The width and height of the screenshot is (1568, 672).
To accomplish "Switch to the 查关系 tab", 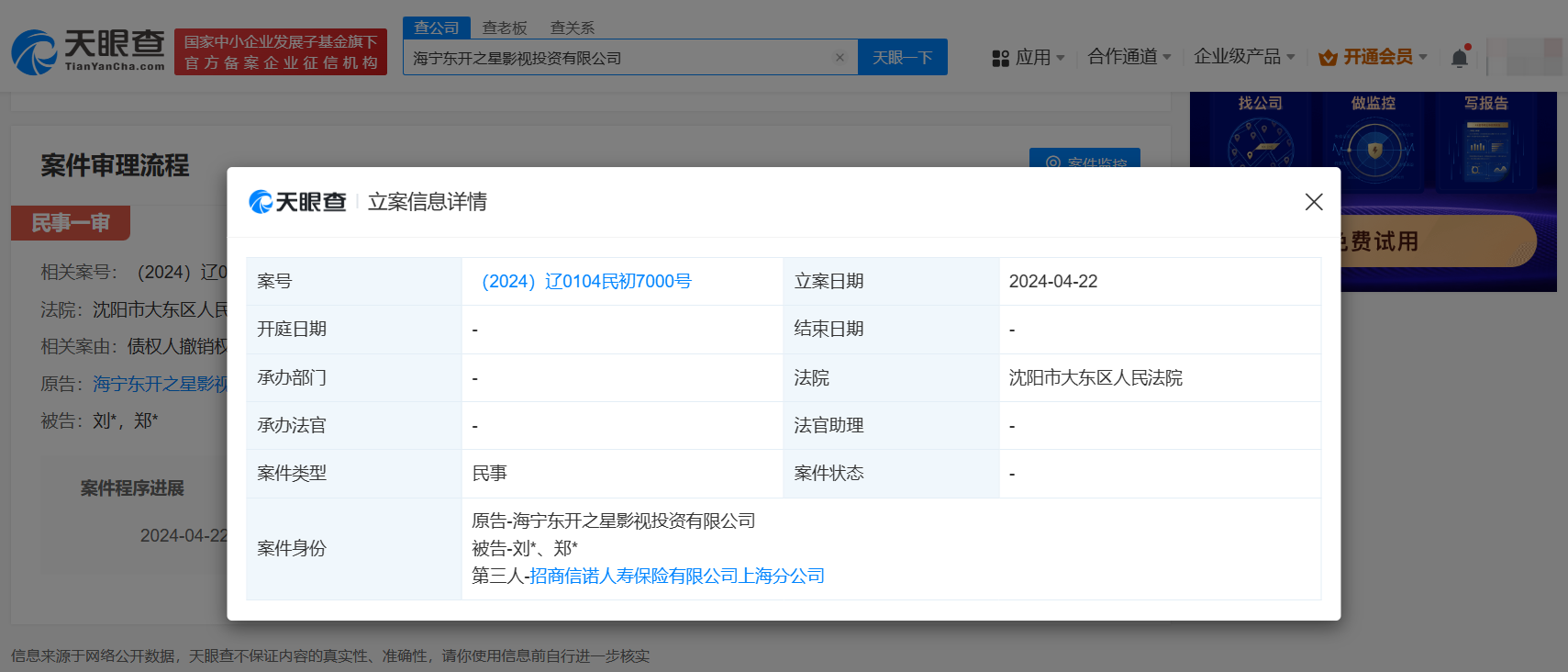I will [573, 28].
